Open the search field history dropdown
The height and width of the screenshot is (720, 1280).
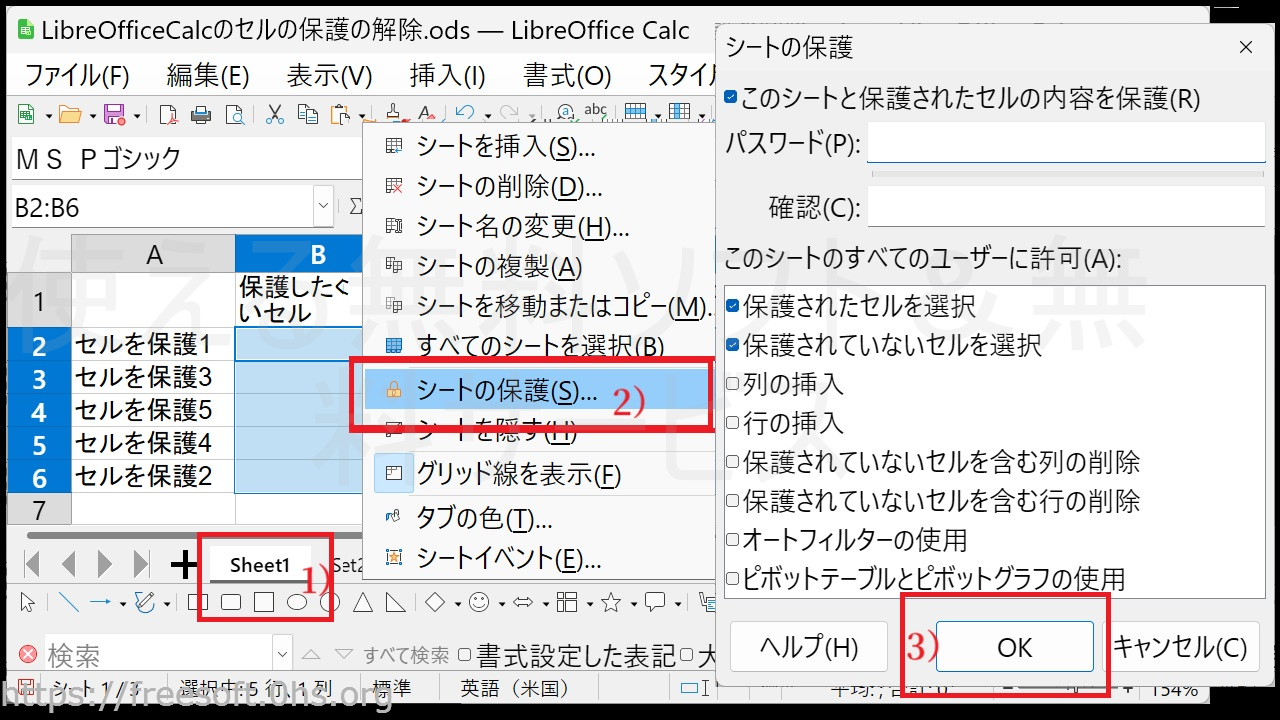pos(282,655)
